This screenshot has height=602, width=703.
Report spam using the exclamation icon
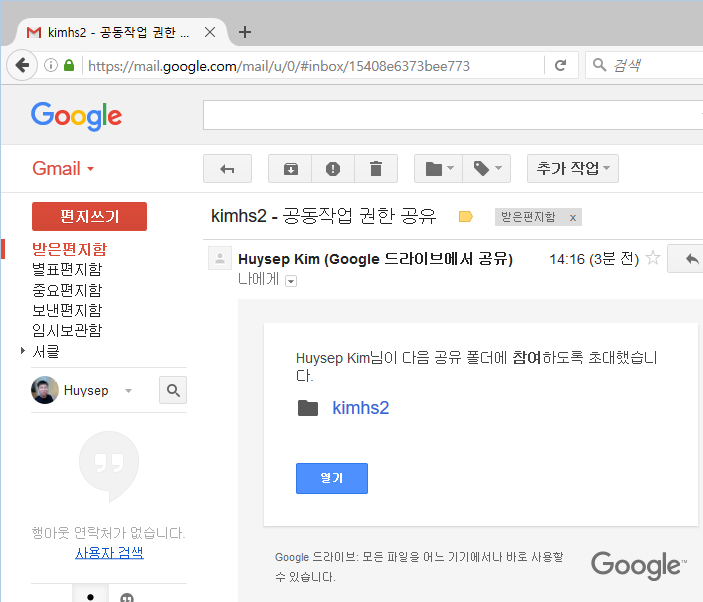click(333, 169)
